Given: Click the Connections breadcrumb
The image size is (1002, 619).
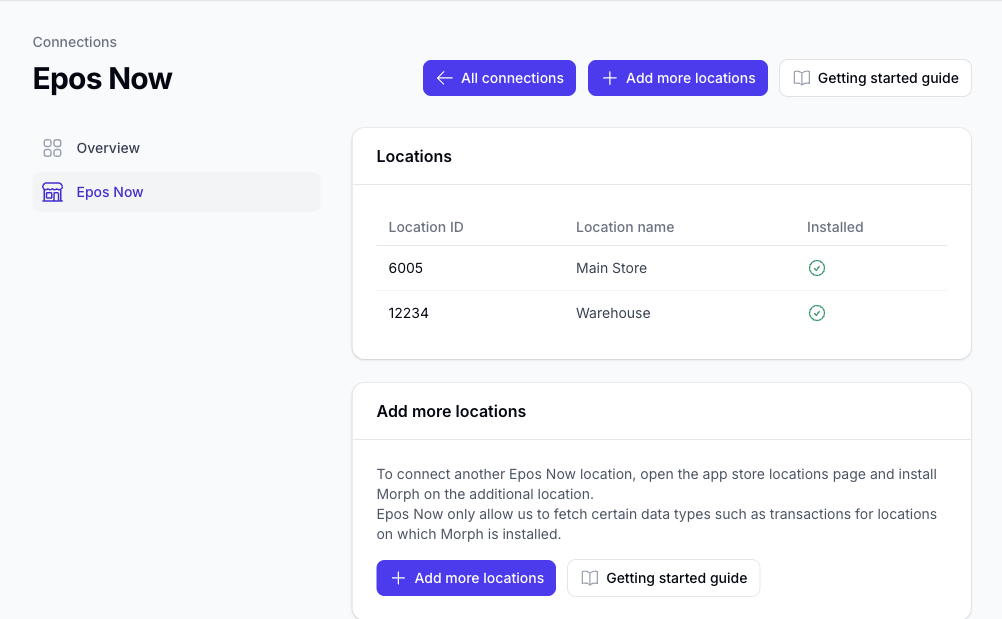Looking at the screenshot, I should (75, 42).
